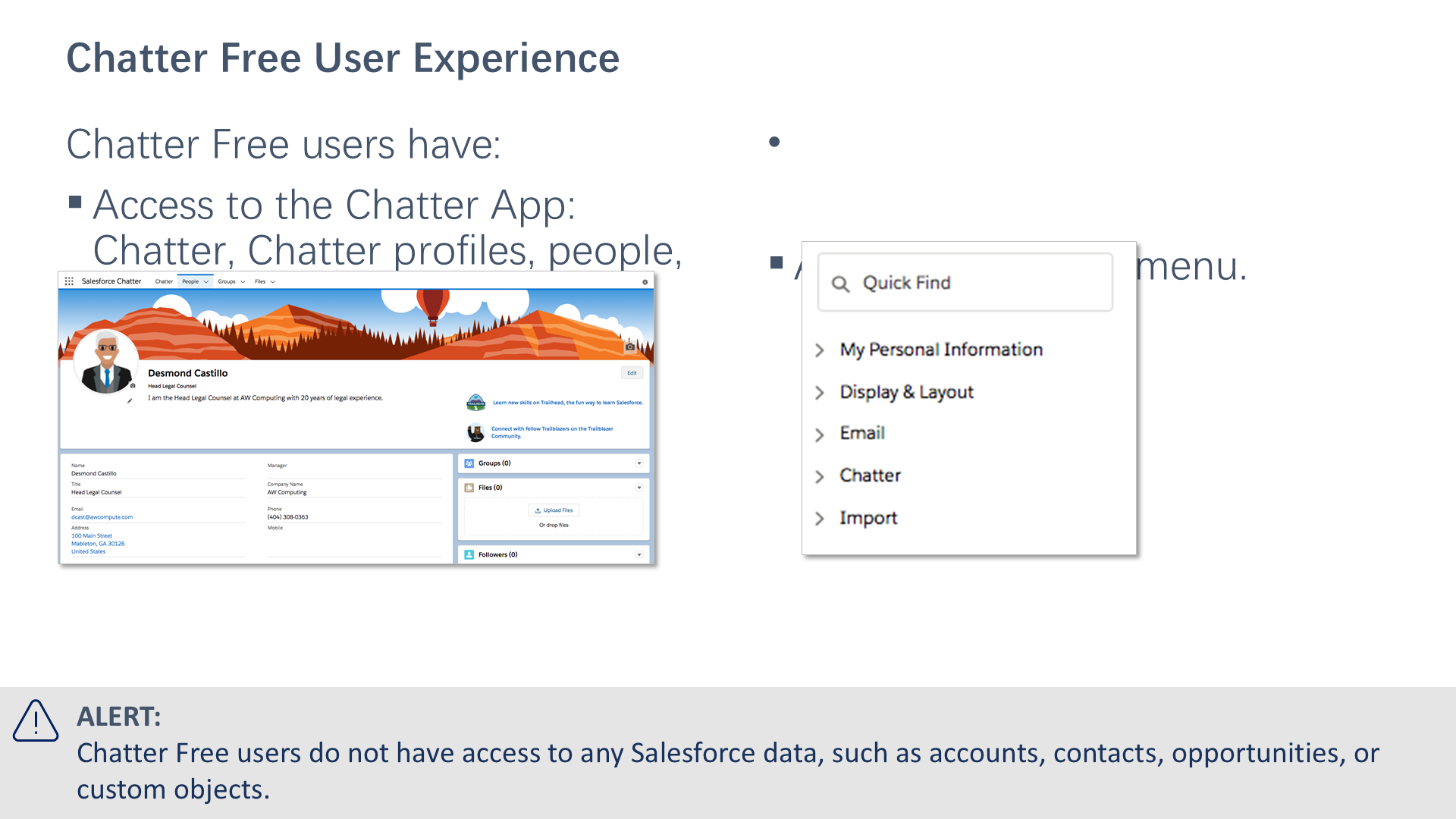This screenshot has height=819, width=1456.
Task: Expand the Email settings chevron
Action: (x=820, y=435)
